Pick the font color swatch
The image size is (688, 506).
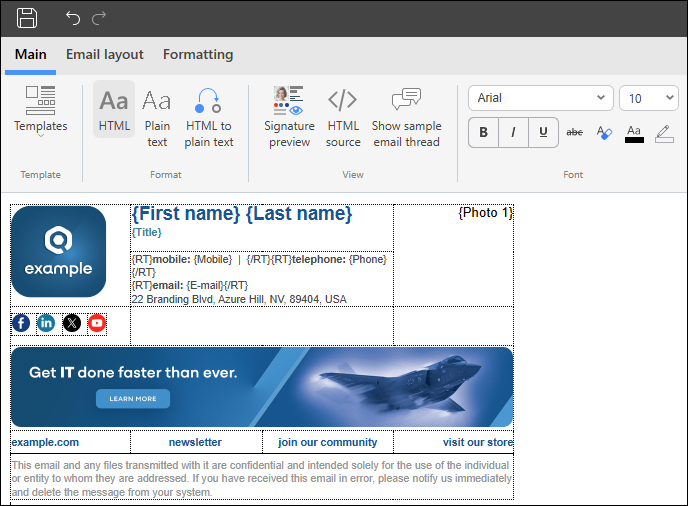pos(634,133)
